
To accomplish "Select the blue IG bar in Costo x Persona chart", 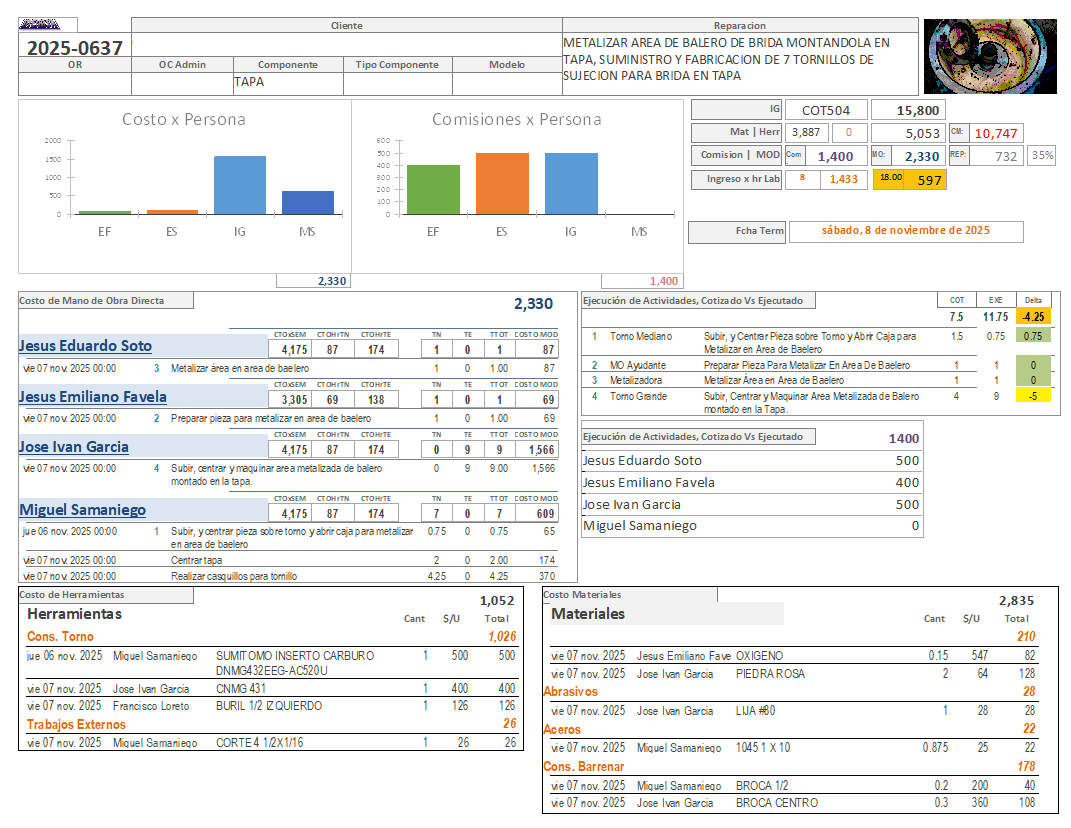I will (x=239, y=185).
